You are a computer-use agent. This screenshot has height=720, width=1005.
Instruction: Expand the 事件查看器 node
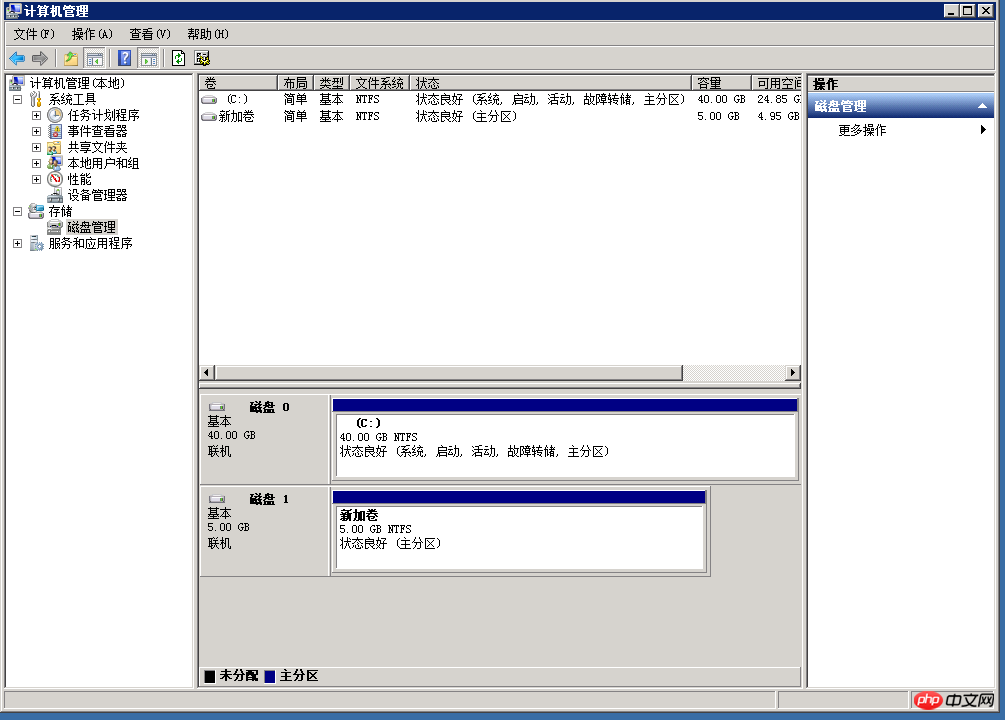pos(37,131)
